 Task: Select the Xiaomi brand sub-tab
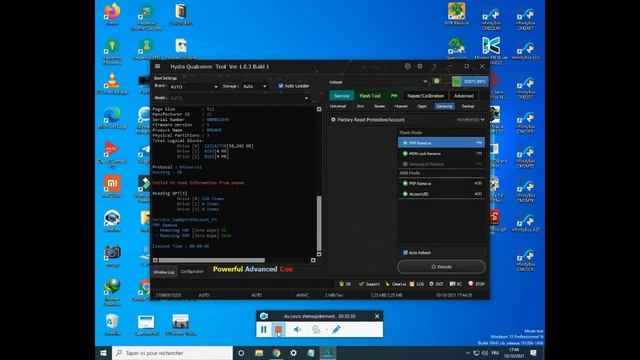pos(380,107)
